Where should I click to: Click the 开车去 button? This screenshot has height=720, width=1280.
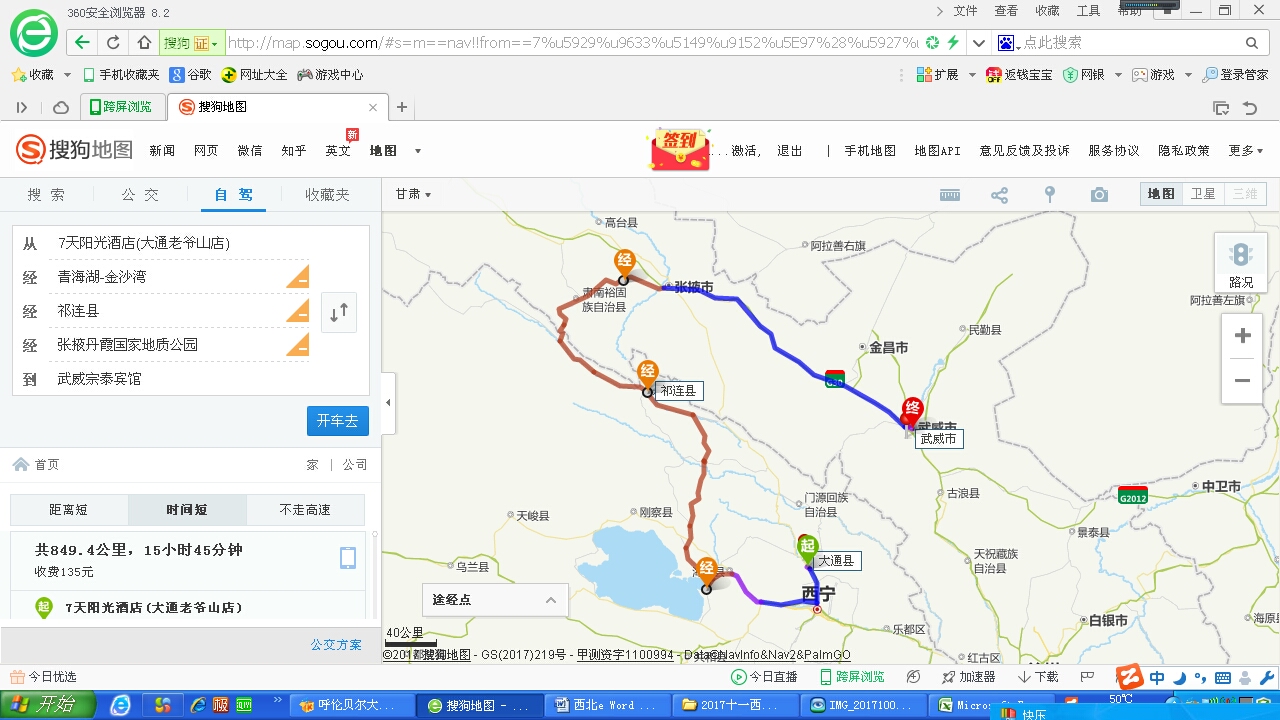pos(337,421)
